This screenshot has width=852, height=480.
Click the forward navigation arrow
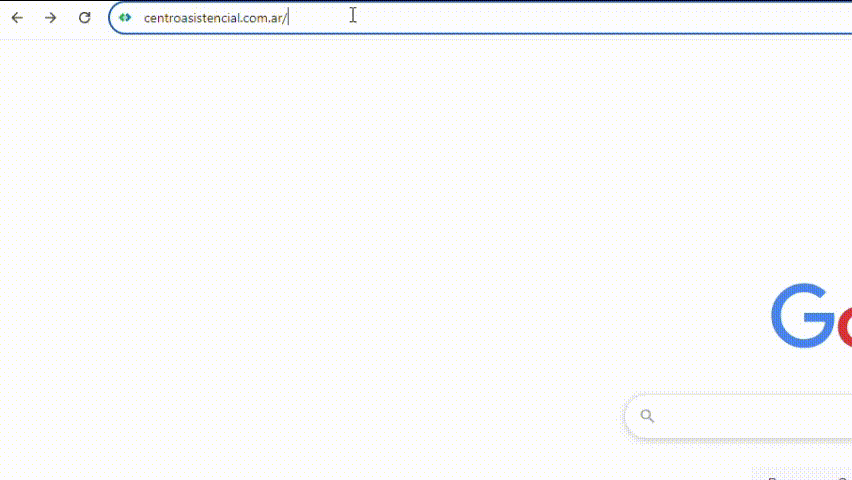click(x=51, y=17)
